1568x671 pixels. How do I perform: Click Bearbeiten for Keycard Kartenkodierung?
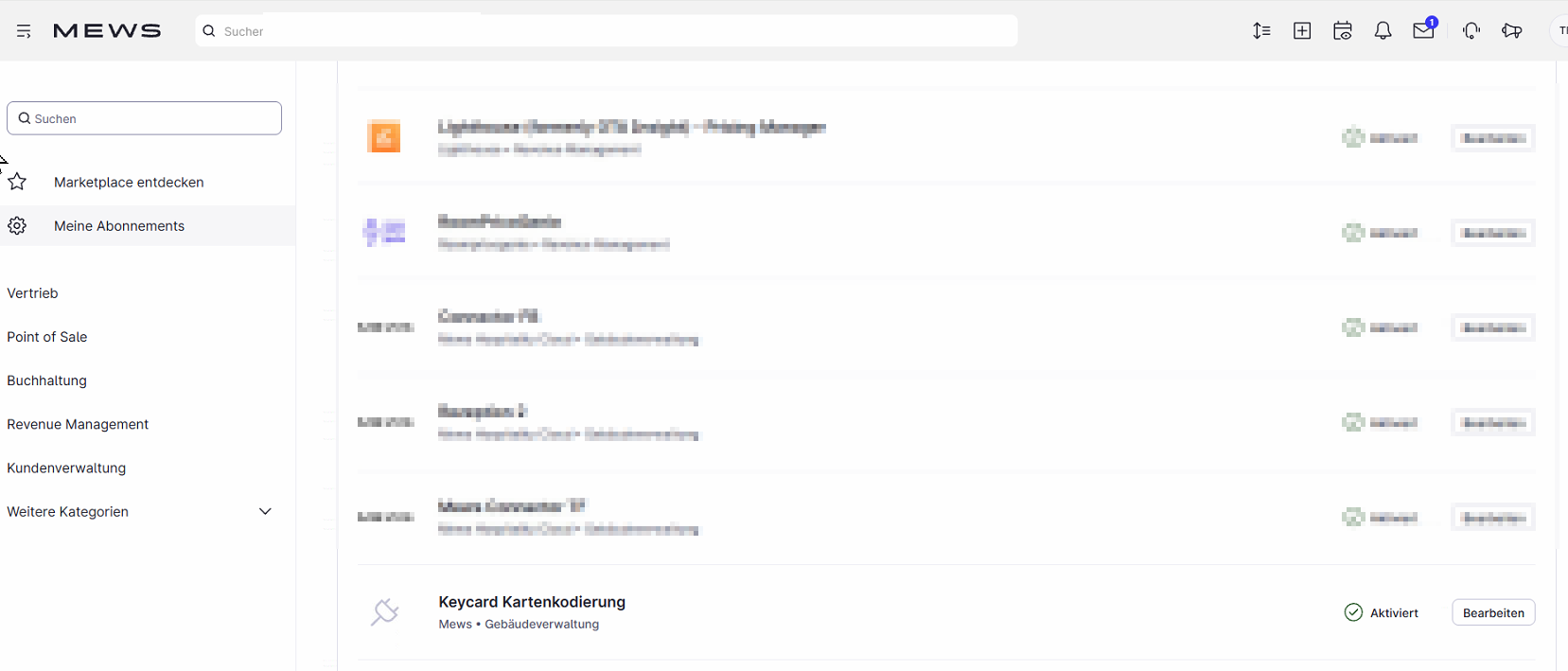coord(1493,612)
